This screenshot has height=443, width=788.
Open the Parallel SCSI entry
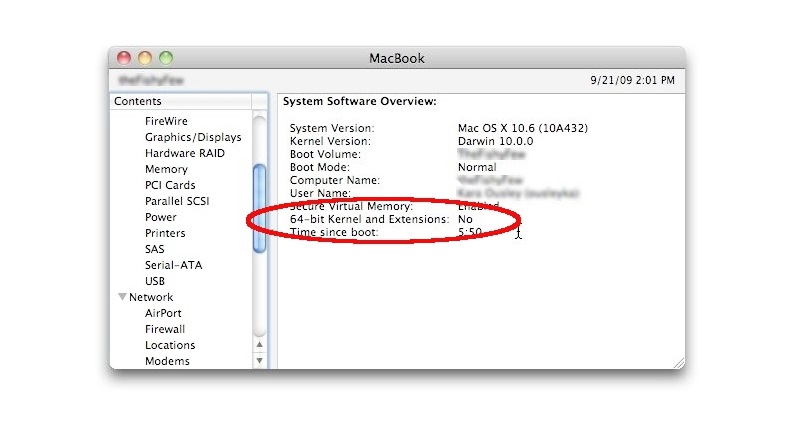[x=177, y=201]
